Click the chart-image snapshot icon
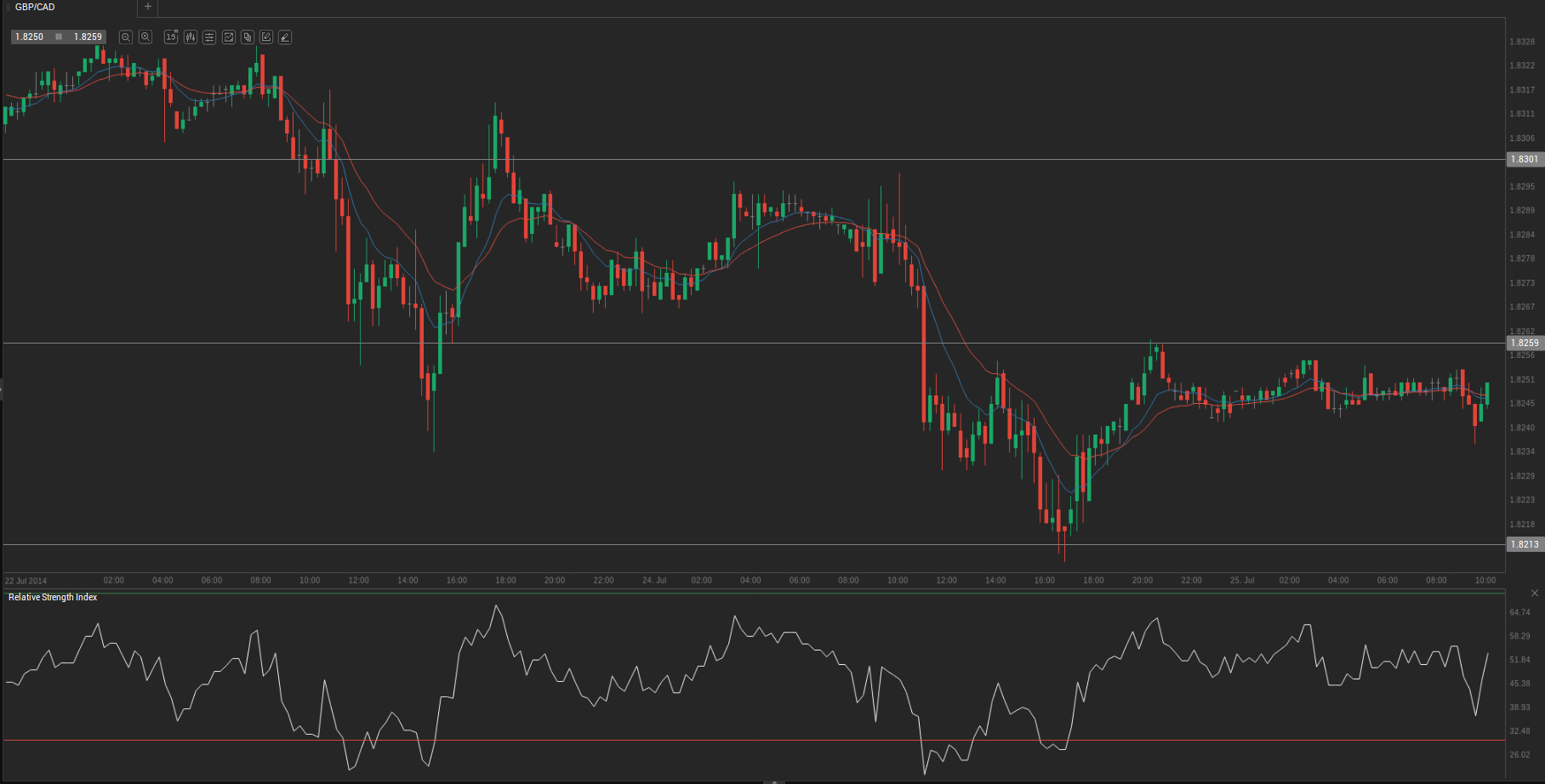The image size is (1545, 784). (228, 37)
